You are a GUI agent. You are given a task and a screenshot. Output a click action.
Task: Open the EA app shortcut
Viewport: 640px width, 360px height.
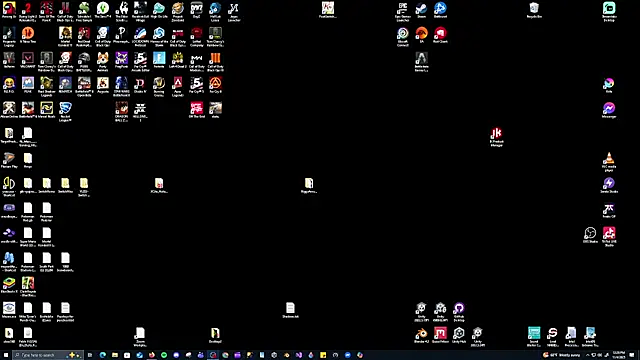pyautogui.click(x=421, y=35)
